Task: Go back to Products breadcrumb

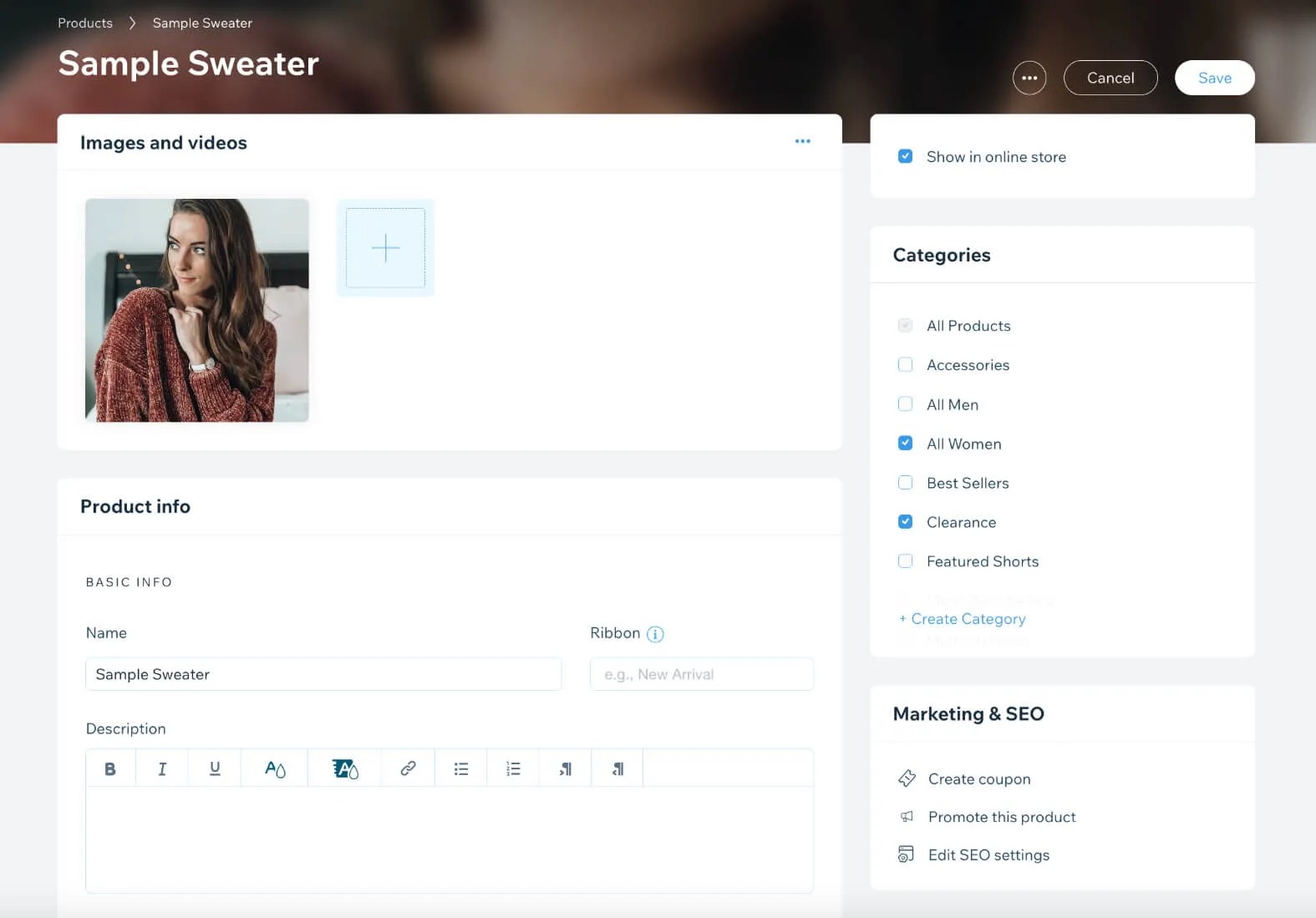Action: click(x=85, y=23)
